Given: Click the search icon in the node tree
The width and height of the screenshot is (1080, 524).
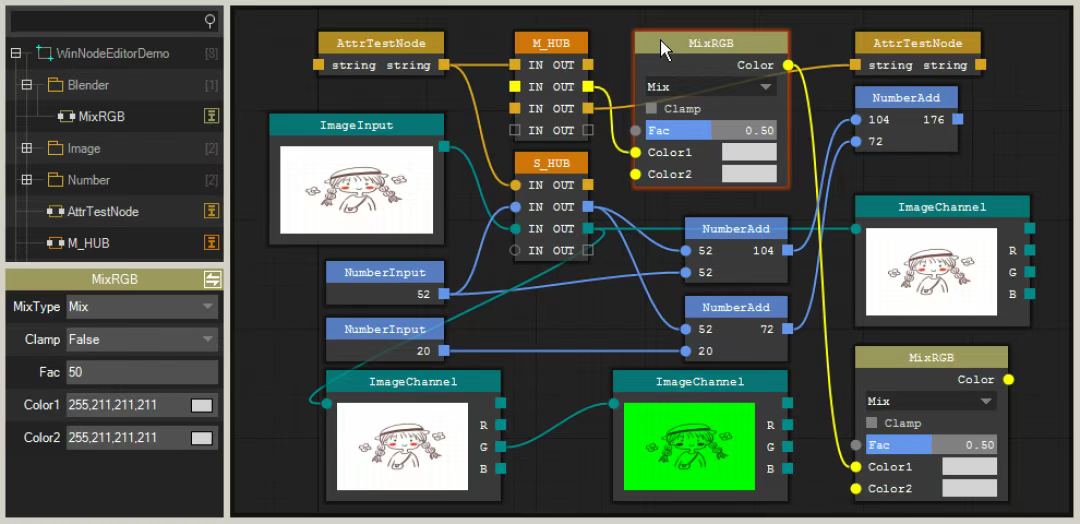Looking at the screenshot, I should [209, 20].
